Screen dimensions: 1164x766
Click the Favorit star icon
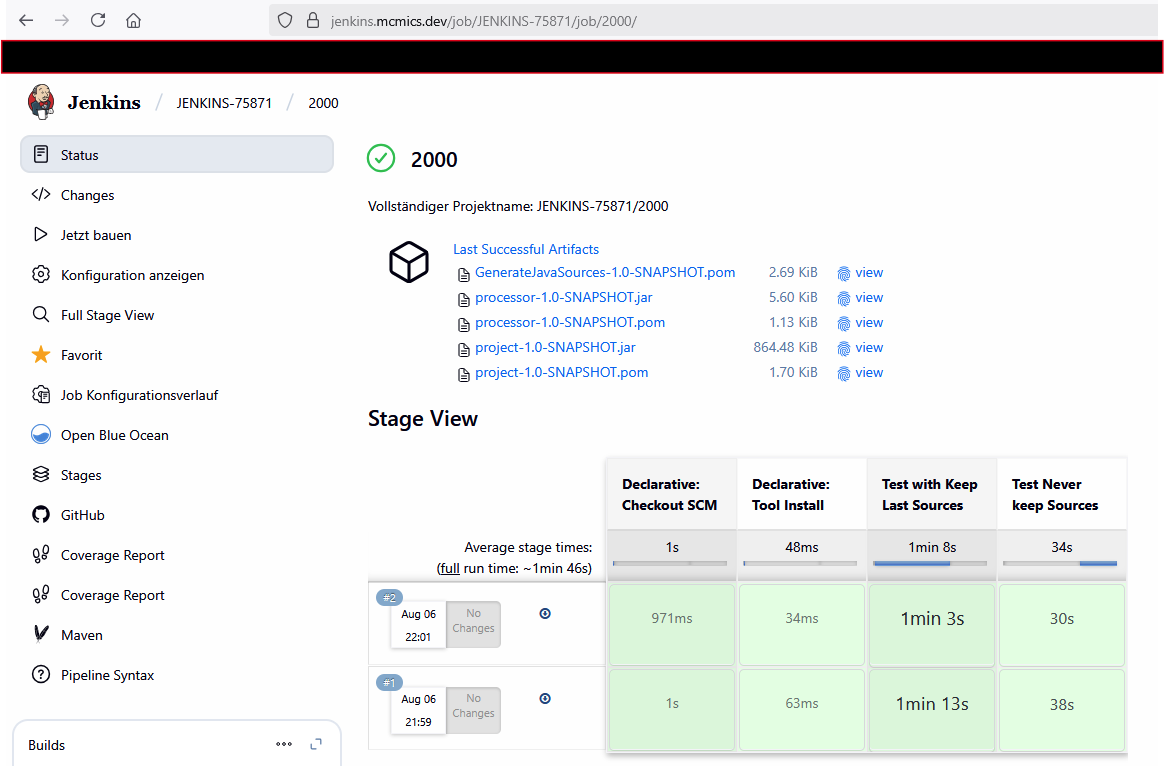click(x=41, y=355)
